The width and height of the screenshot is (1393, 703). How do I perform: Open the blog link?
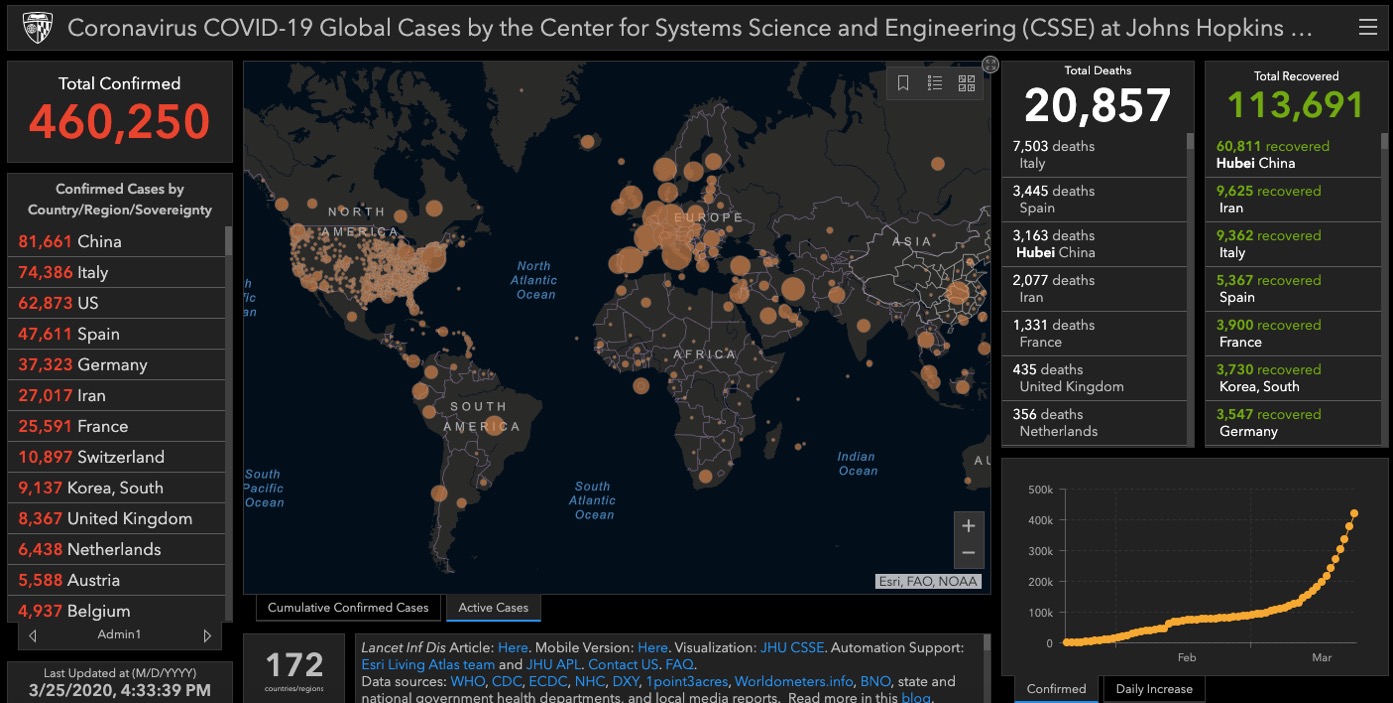coord(915,697)
